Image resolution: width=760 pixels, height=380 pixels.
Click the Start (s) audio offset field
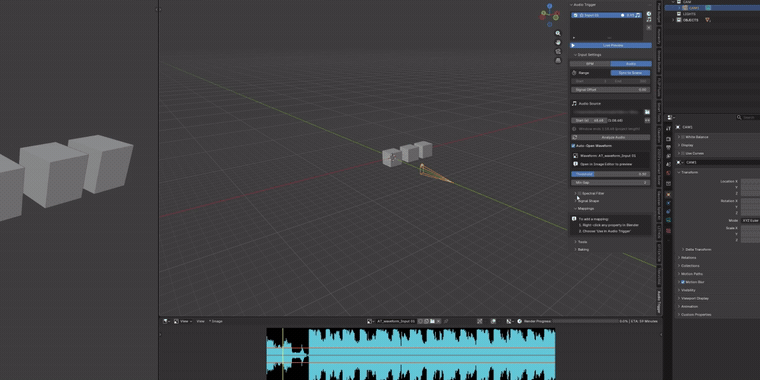tap(589, 120)
